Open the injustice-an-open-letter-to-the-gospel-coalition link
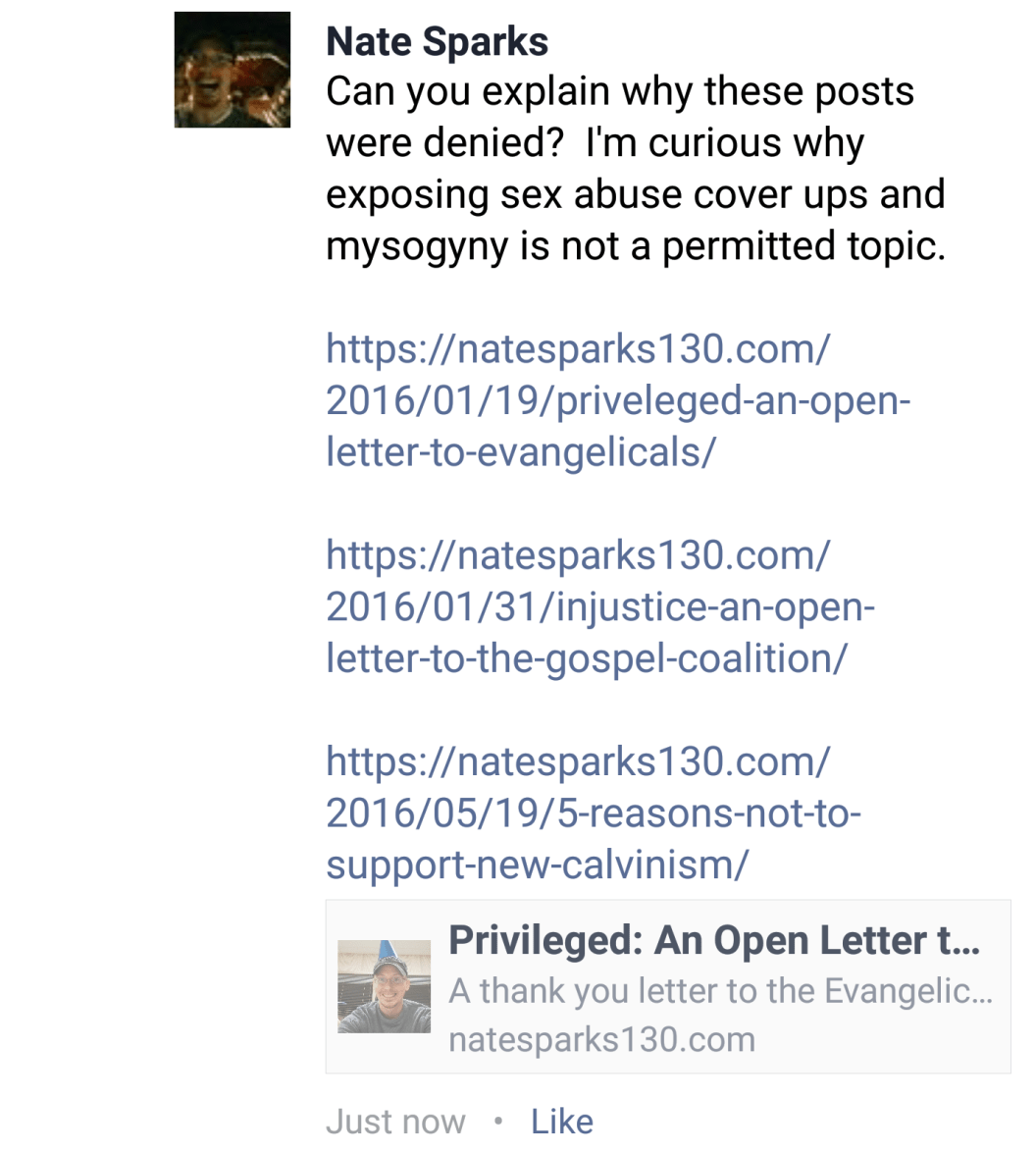Viewport: 1036px width, 1153px height. click(x=600, y=606)
